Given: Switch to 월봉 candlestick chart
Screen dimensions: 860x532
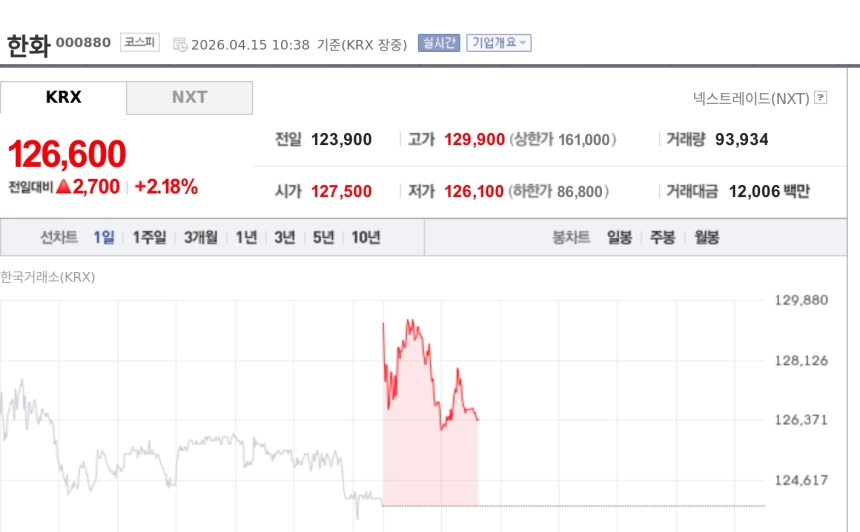Looking at the screenshot, I should pos(707,237).
